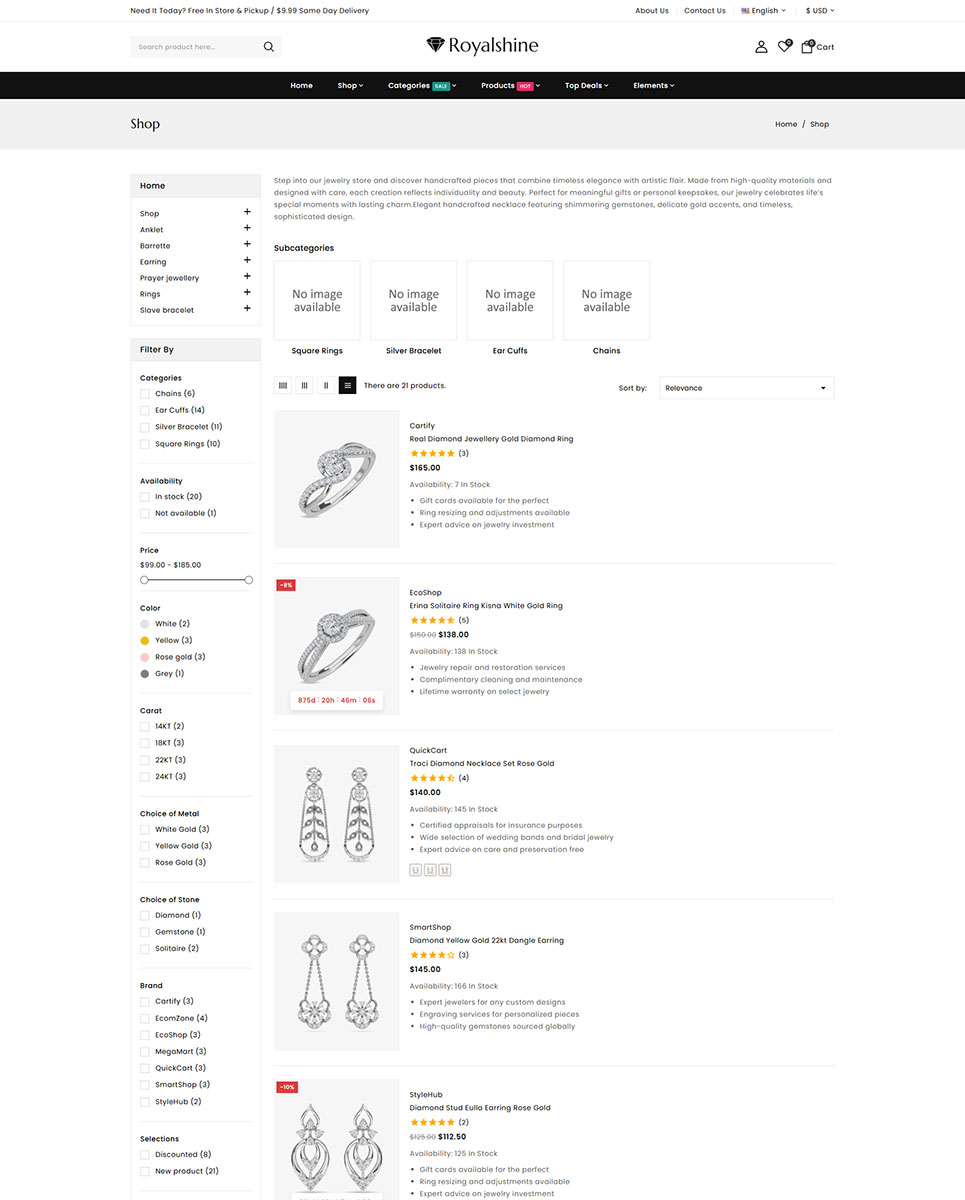Expand the Earring category plus icon

[247, 261]
